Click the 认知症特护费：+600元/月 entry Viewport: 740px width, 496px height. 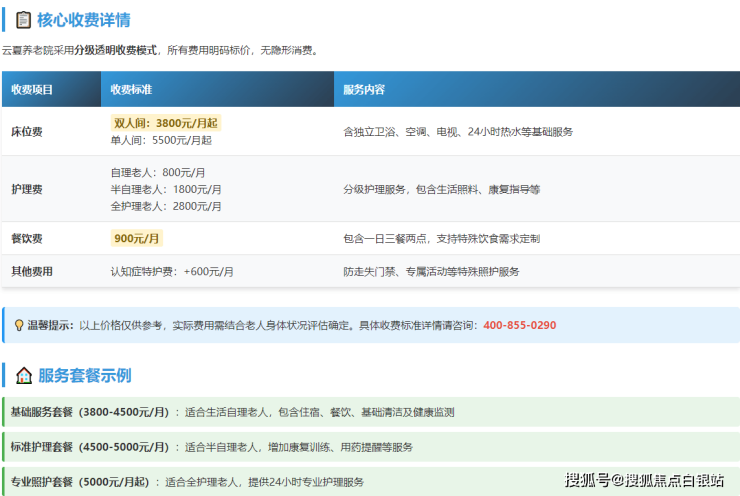pos(172,271)
